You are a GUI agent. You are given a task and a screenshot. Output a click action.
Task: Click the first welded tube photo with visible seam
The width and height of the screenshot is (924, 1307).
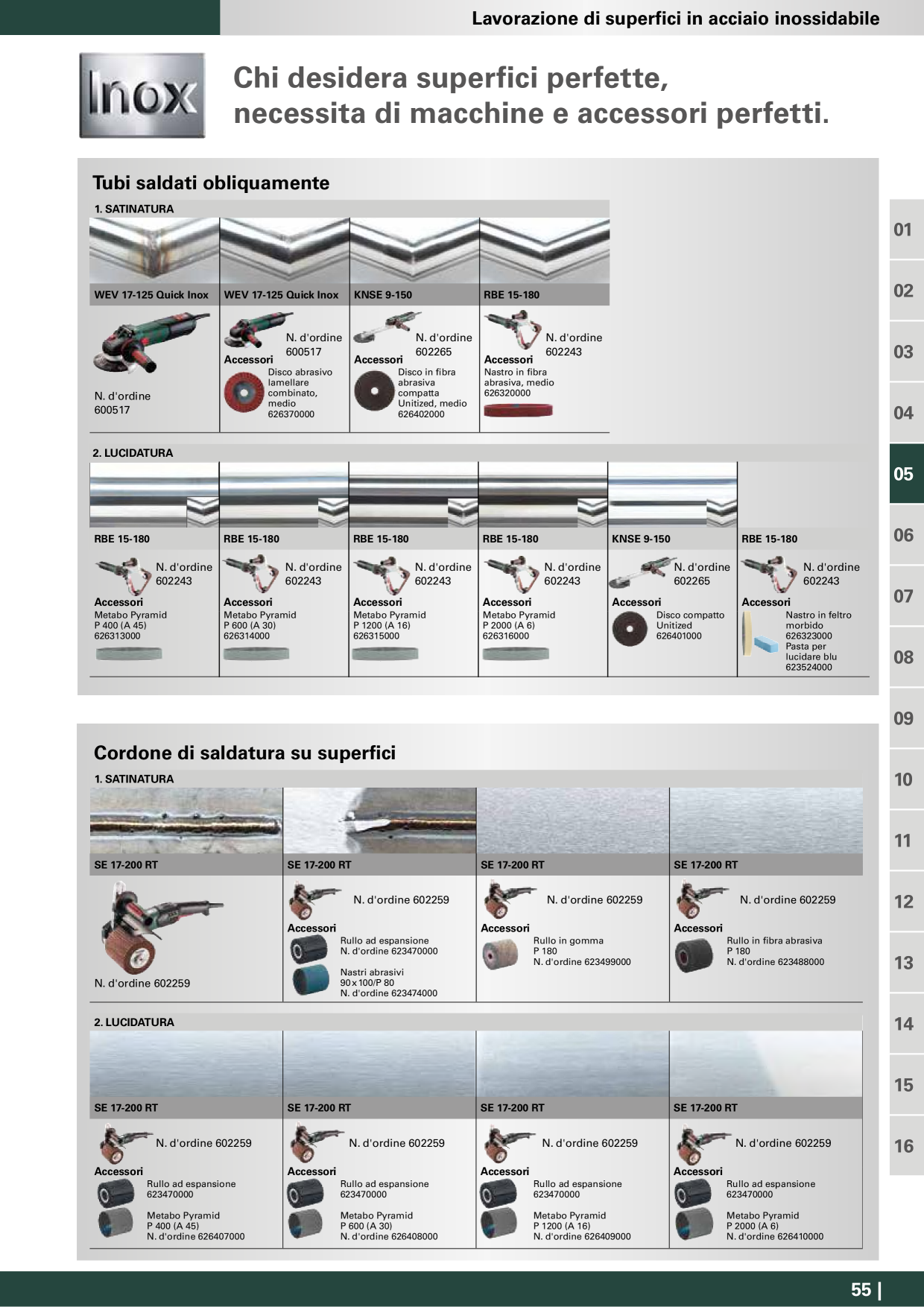(x=154, y=251)
